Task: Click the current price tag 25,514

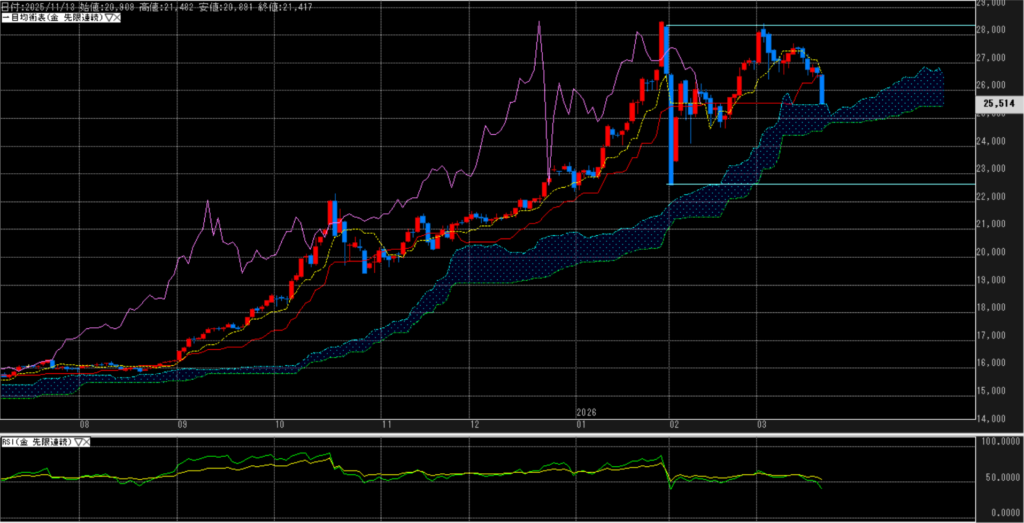Action: (x=999, y=103)
